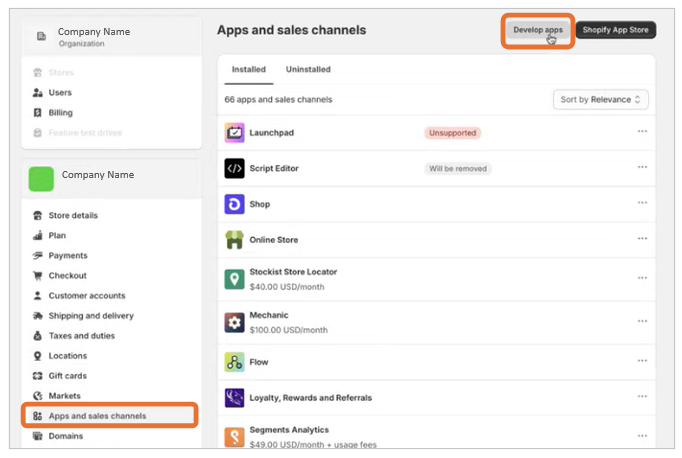Click the Markets globe icon
Image resolution: width=682 pixels, height=458 pixels.
pyautogui.click(x=38, y=395)
